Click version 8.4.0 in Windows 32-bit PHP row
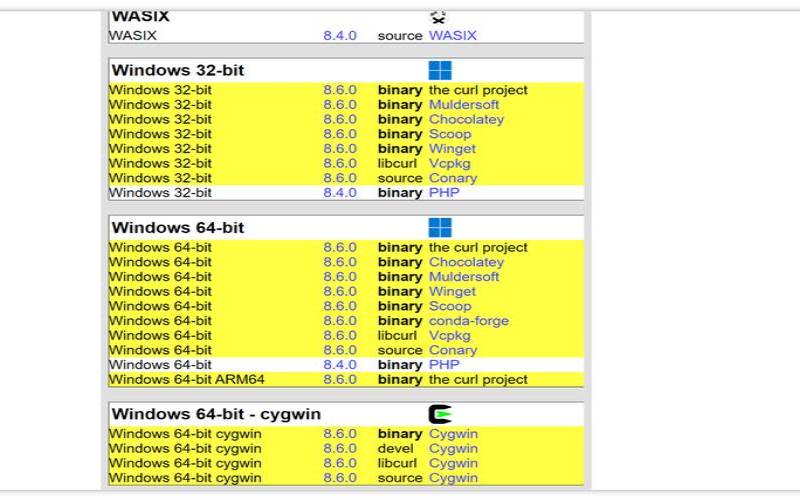 (340, 193)
